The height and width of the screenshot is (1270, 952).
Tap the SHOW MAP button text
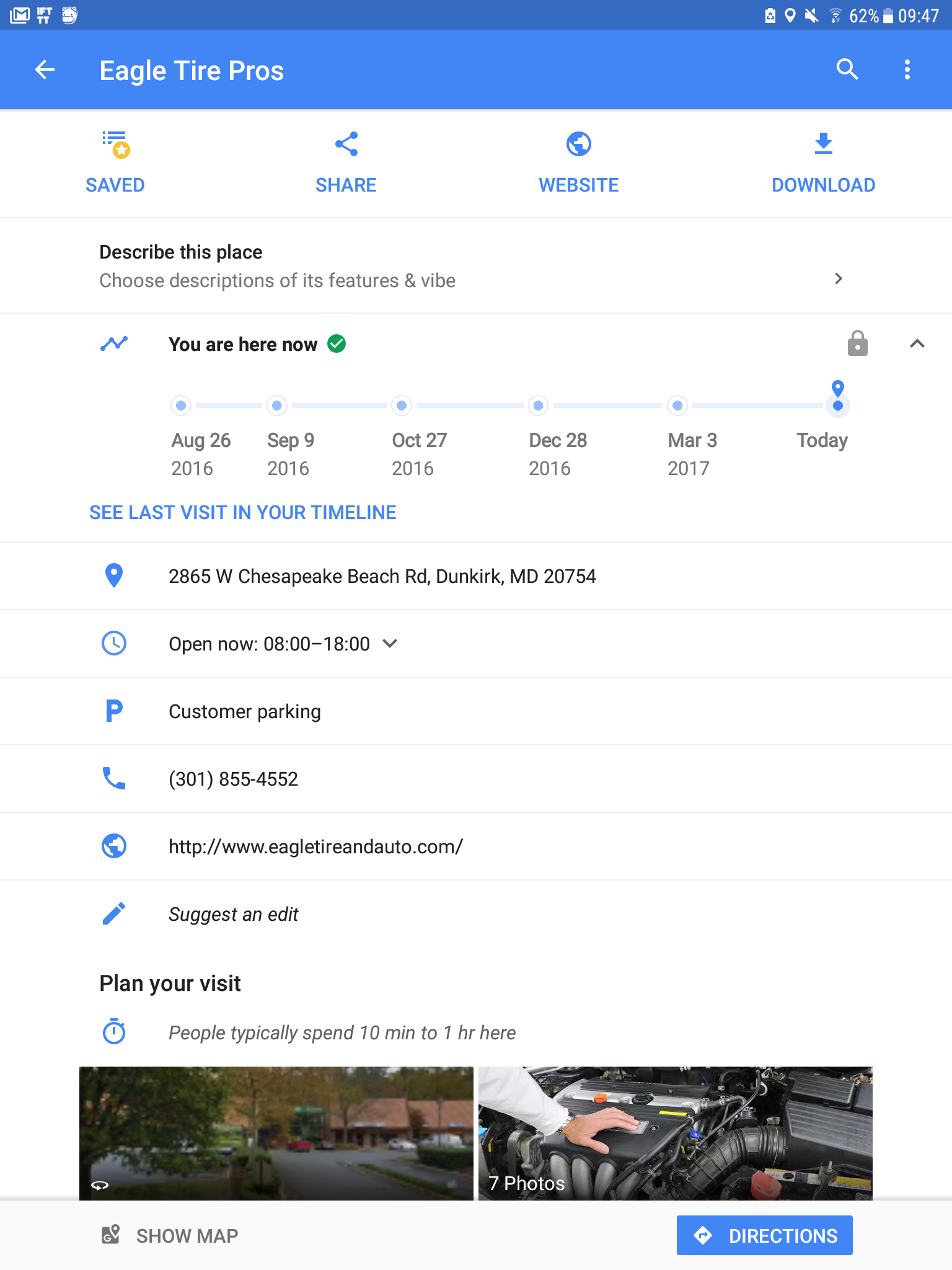187,1236
